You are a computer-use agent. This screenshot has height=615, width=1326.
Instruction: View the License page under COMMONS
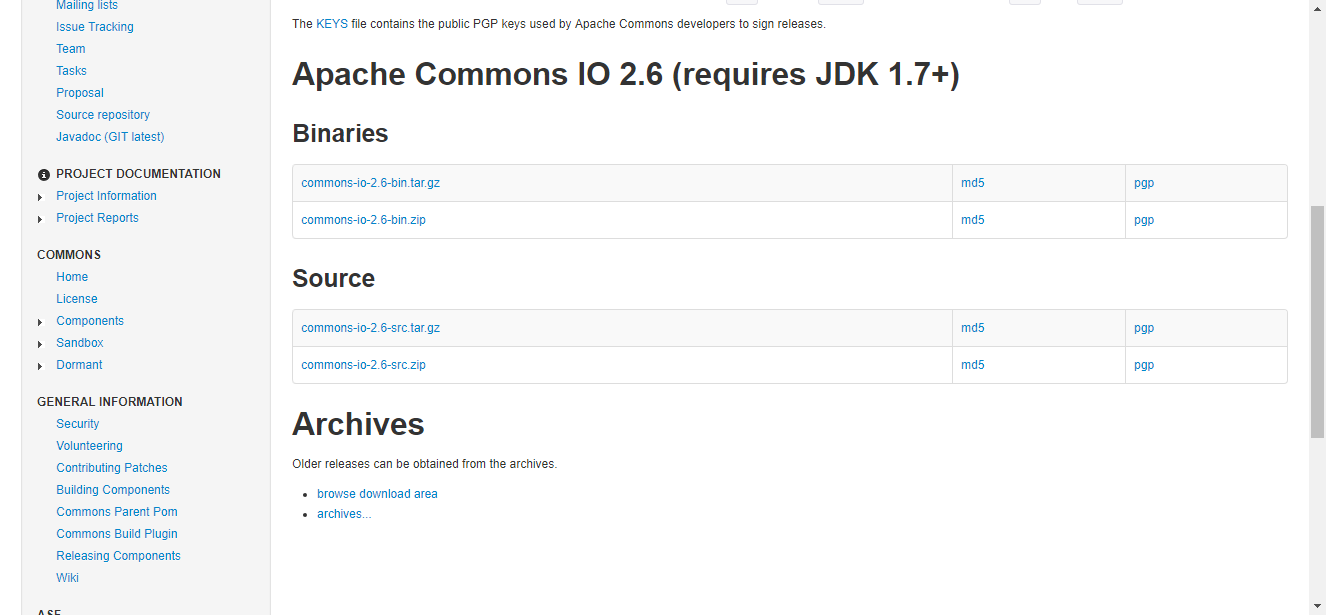77,298
